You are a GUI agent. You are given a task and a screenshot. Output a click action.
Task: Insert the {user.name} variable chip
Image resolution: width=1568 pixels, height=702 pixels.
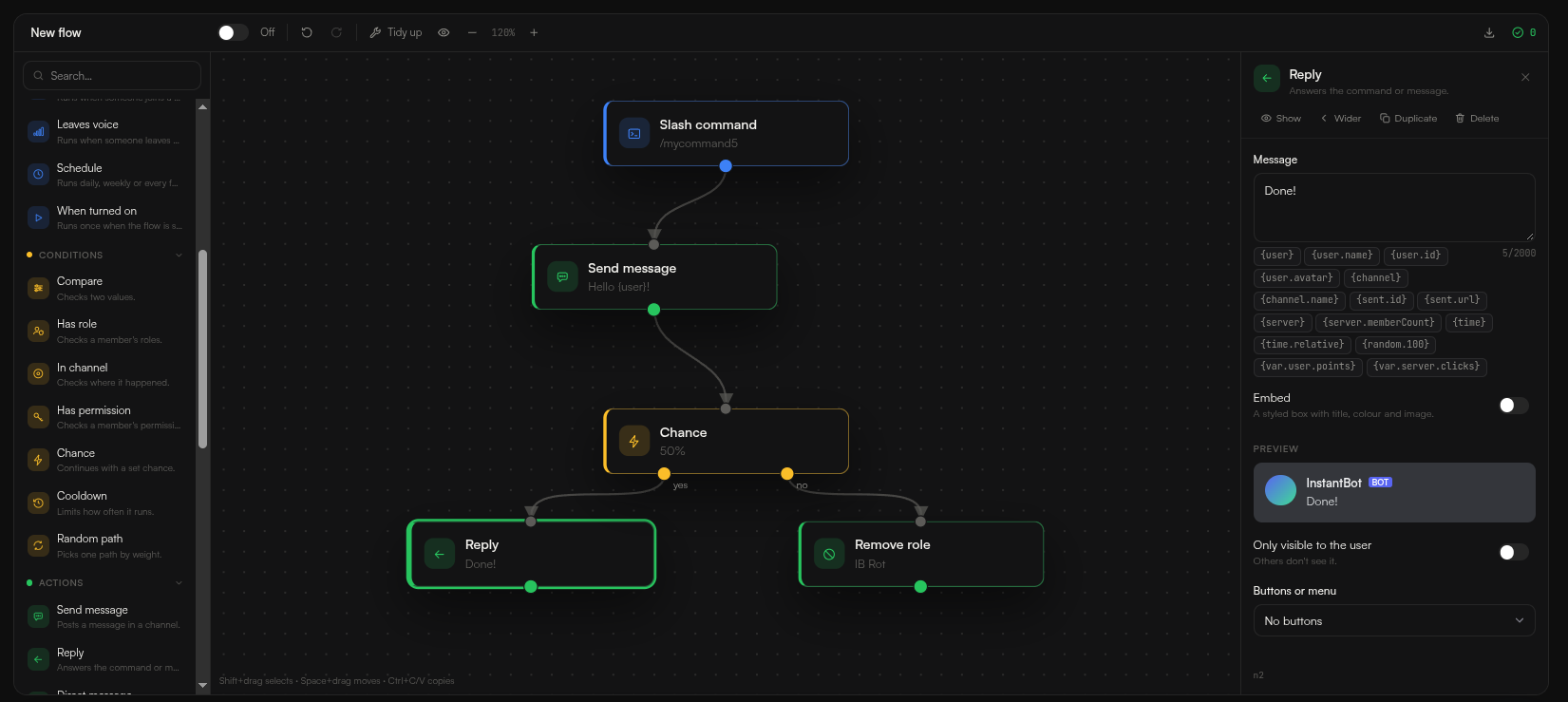coord(1342,256)
